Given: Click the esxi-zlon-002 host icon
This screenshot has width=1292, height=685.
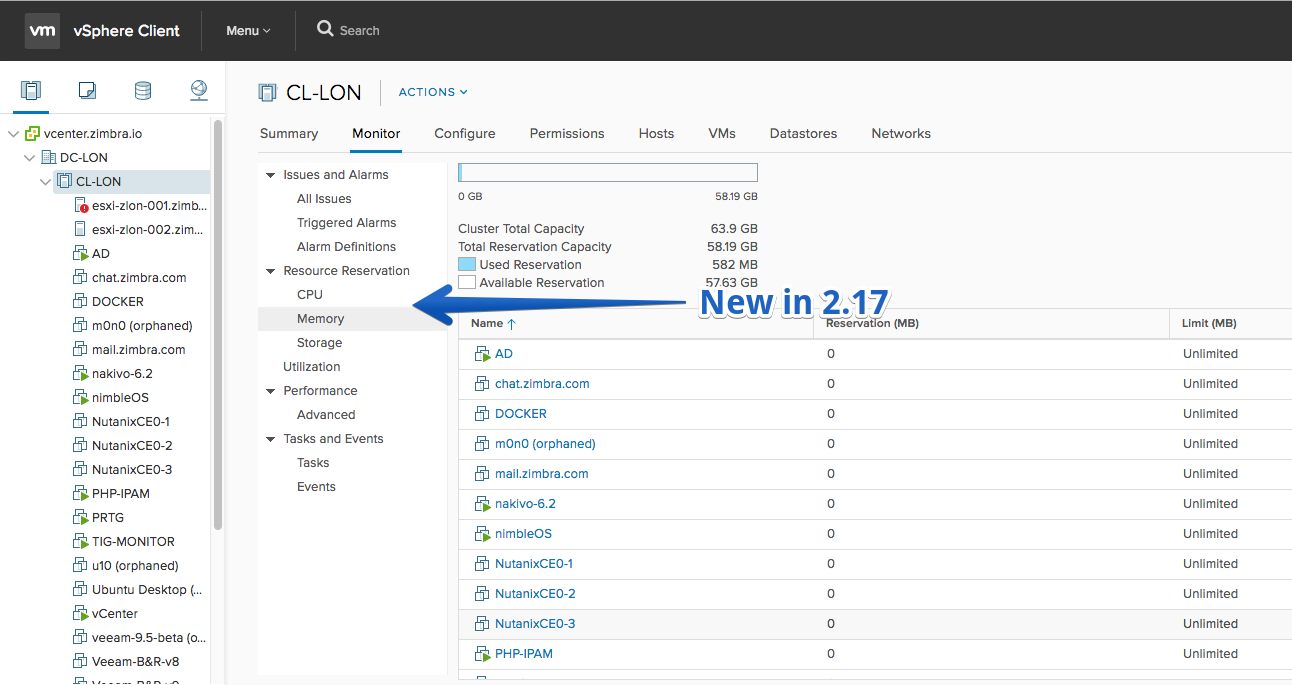Looking at the screenshot, I should (x=80, y=230).
